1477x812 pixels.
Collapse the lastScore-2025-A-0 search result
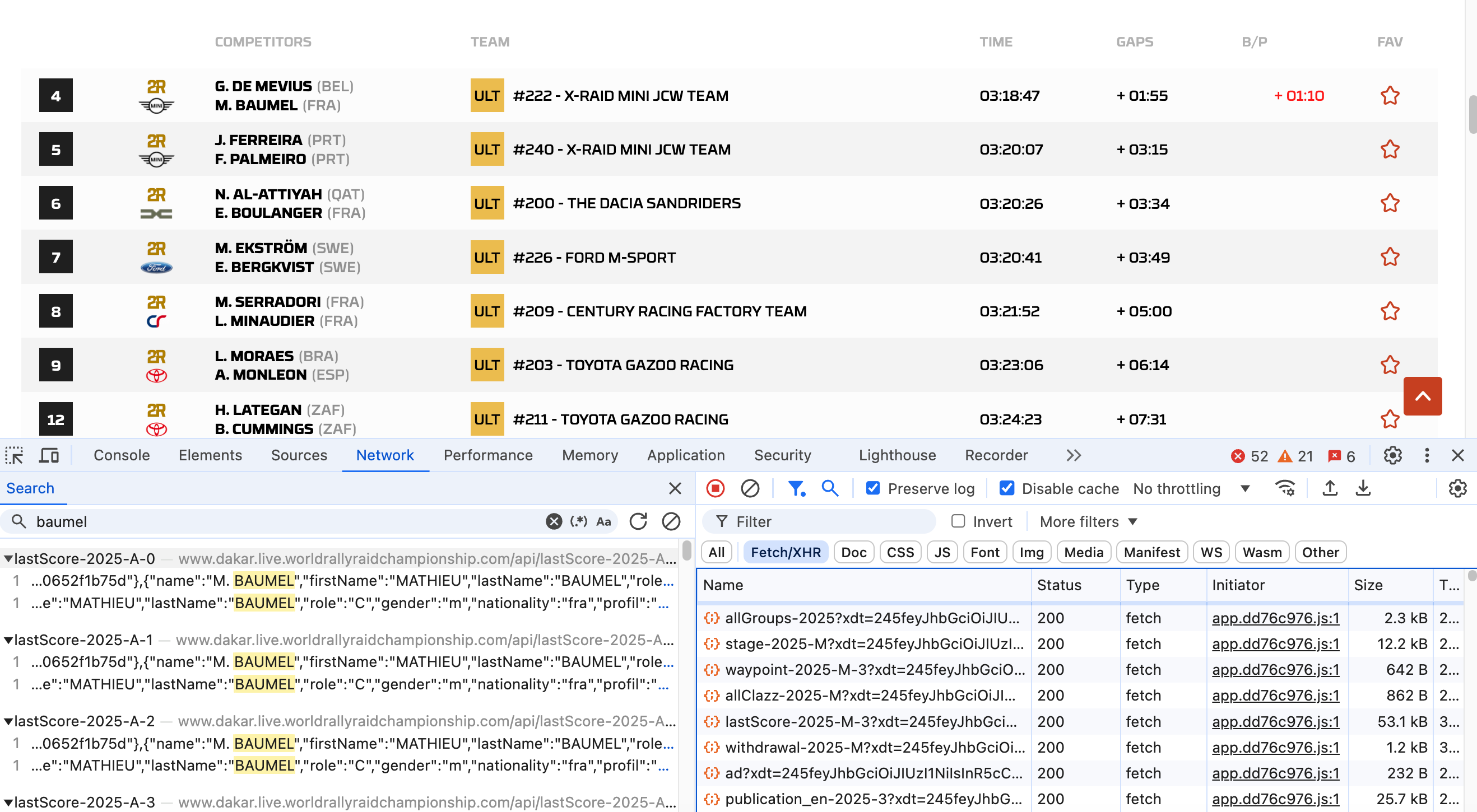(8, 558)
